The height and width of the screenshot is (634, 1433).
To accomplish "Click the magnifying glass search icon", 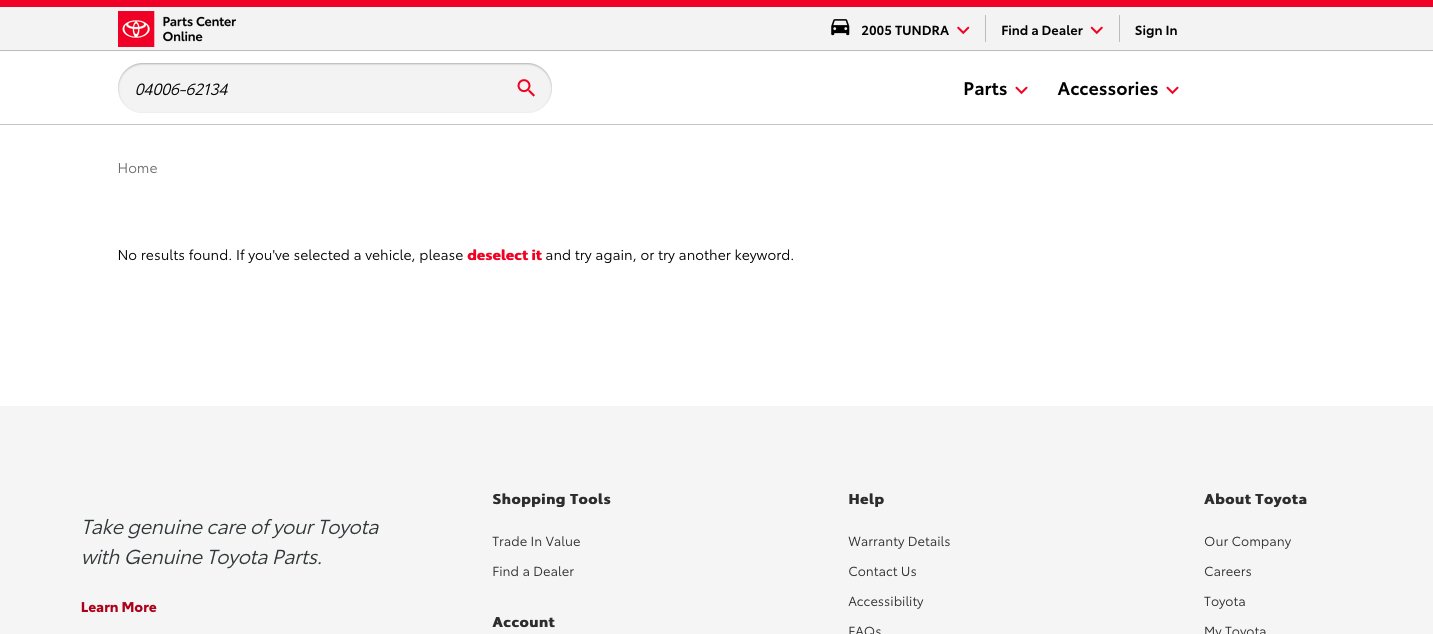I will tap(526, 88).
